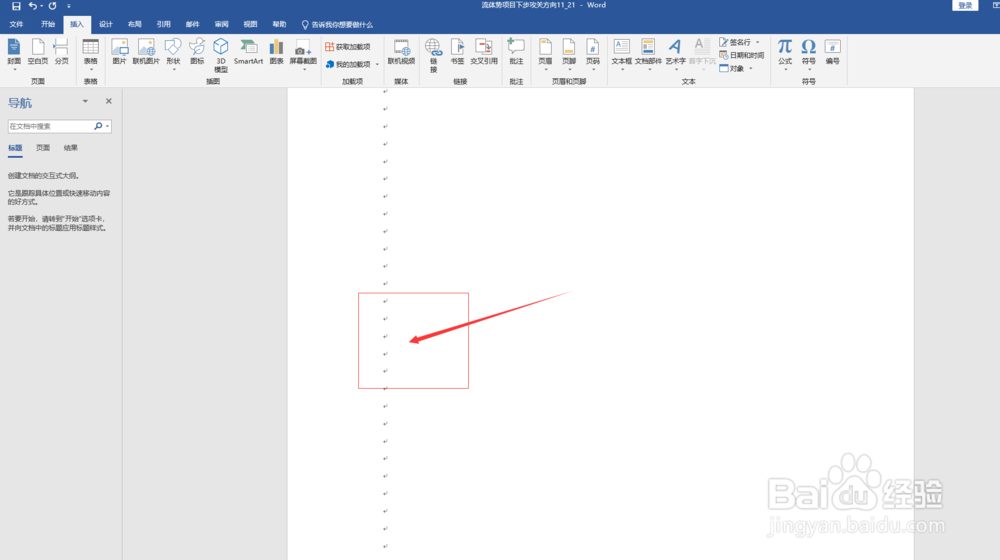Add a bookmark (书签)
Image resolution: width=1000 pixels, height=560 pixels.
[x=457, y=52]
